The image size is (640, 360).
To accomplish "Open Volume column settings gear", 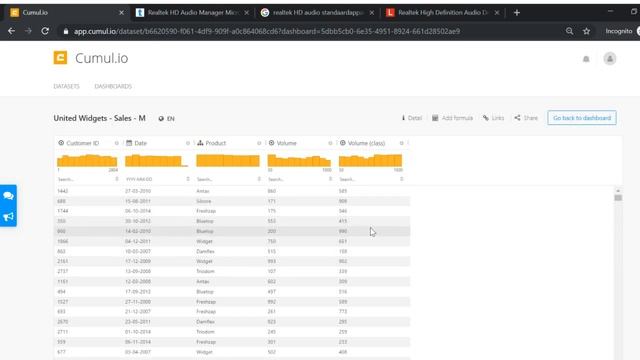I will [x=330, y=143].
